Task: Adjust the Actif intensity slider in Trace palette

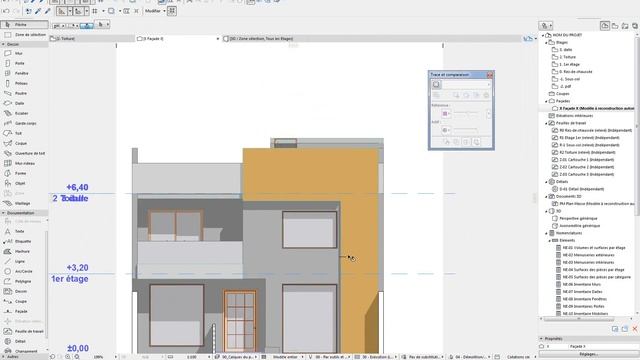Action: 466,130
